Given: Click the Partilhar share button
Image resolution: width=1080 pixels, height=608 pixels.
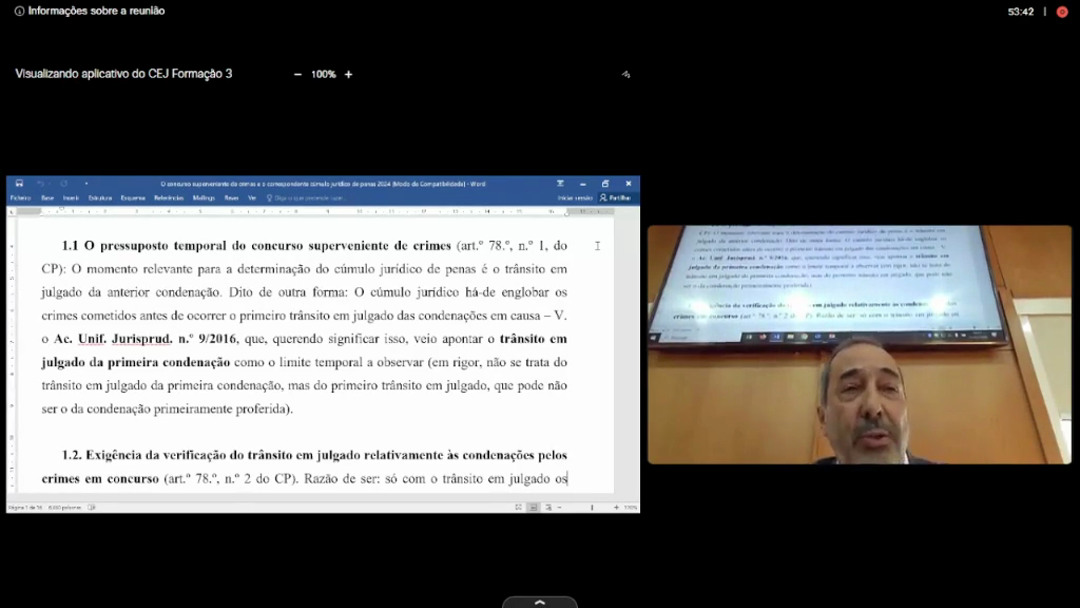Looking at the screenshot, I should pyautogui.click(x=615, y=198).
